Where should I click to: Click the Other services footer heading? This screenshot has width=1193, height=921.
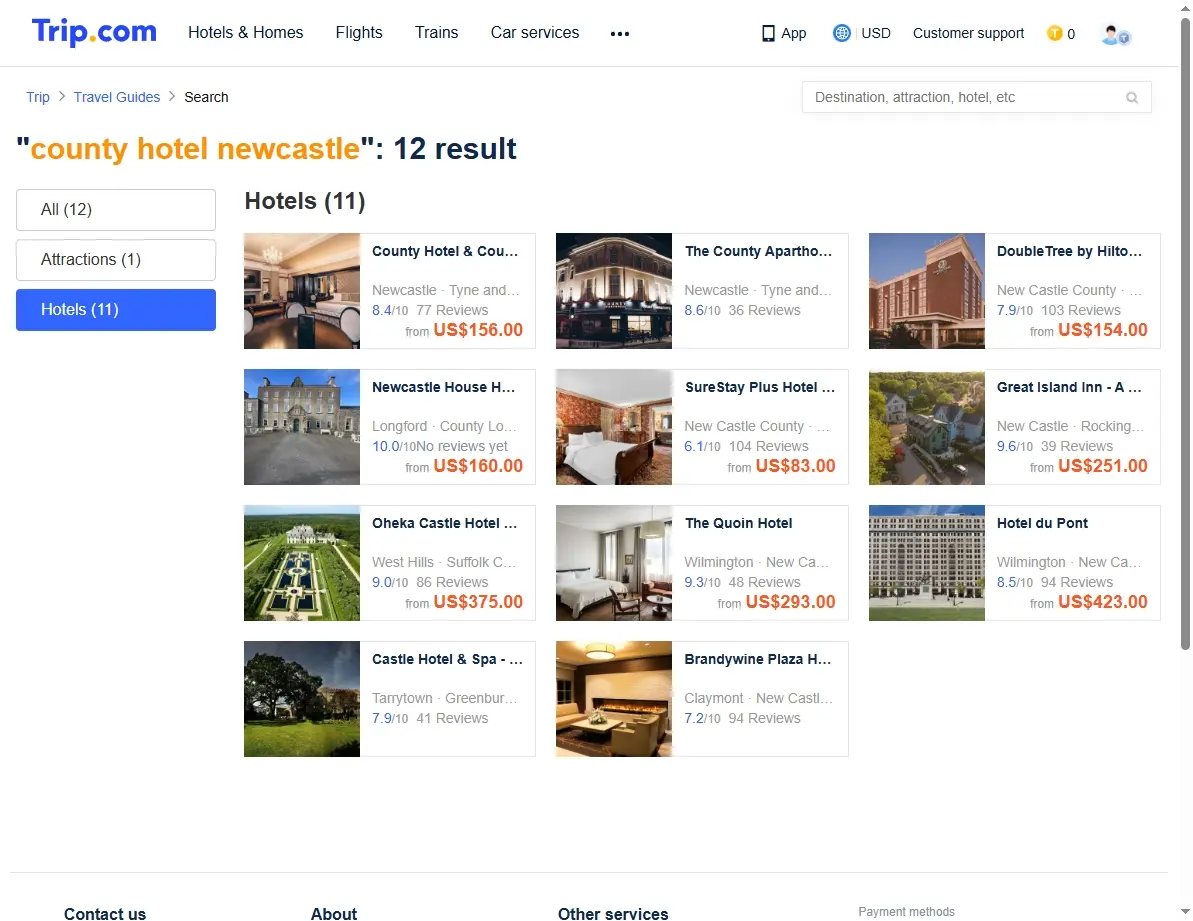[x=612, y=913]
